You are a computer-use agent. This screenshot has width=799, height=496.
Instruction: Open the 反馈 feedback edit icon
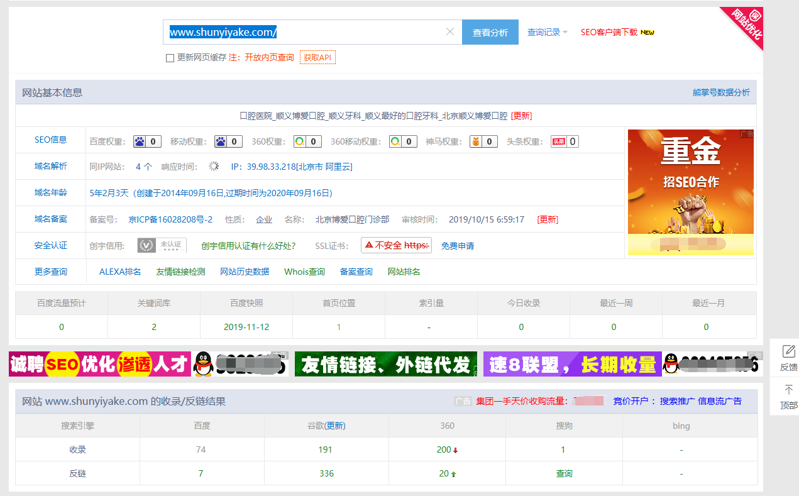coord(788,351)
